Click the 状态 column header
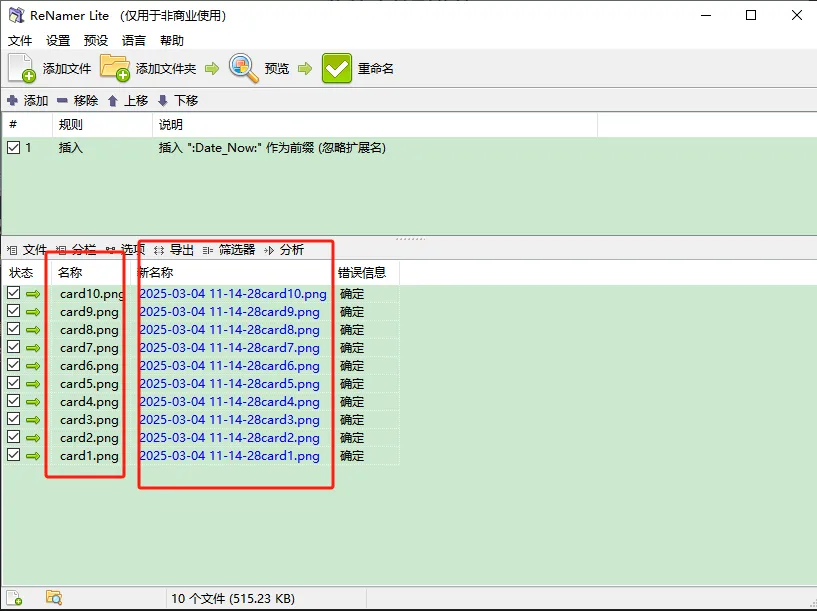This screenshot has height=611, width=817. [x=21, y=272]
